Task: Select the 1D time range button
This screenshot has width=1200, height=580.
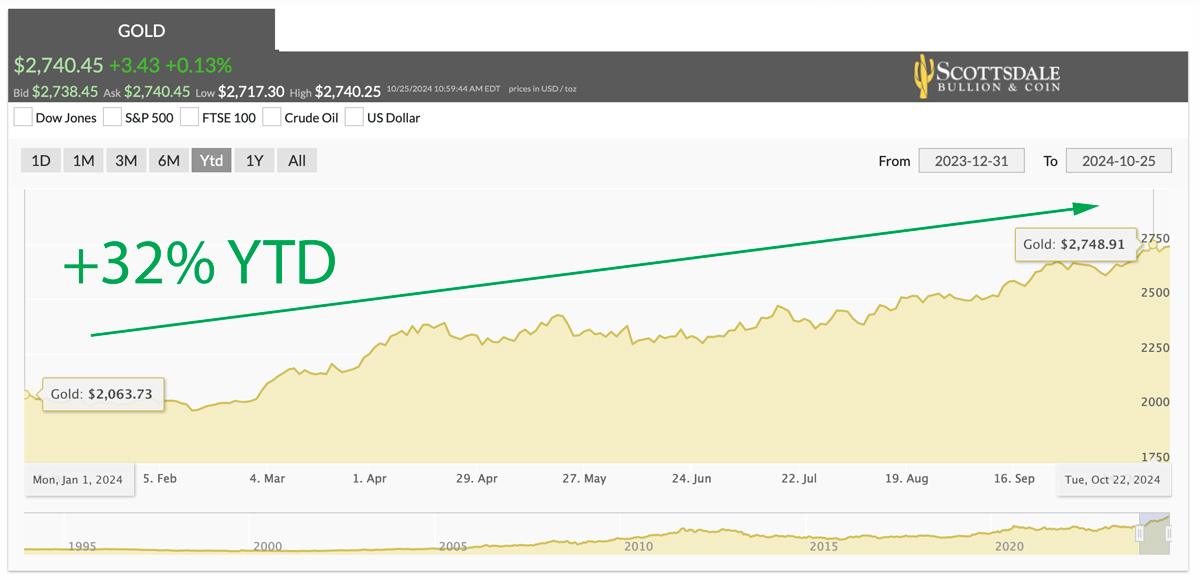Action: 41,160
